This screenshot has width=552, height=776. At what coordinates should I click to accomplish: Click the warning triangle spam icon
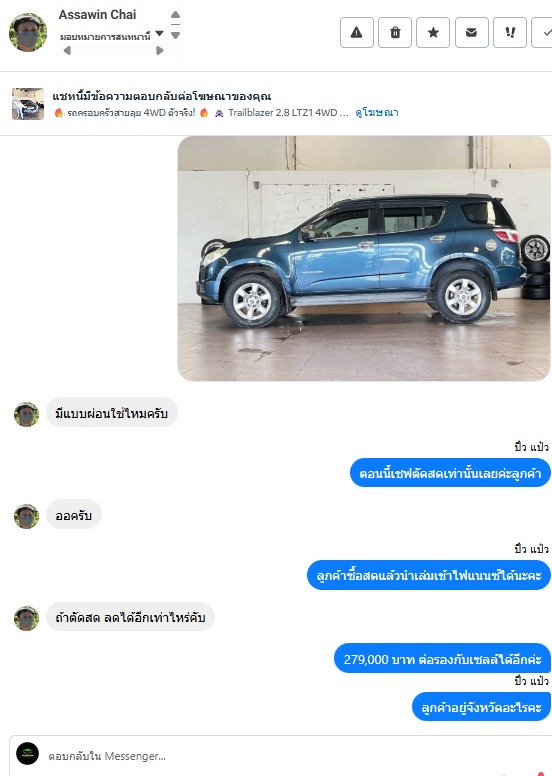coord(356,33)
